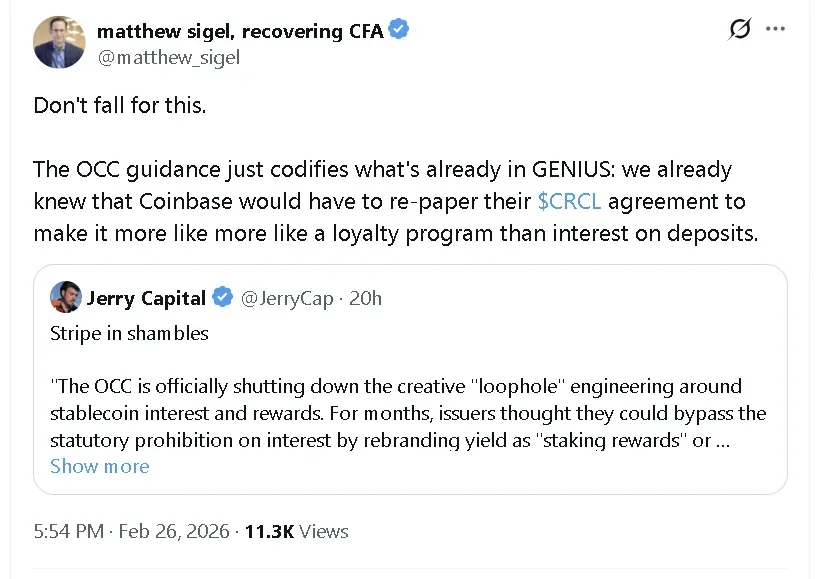Expand quoted post with Show more
The width and height of the screenshot is (824, 579).
coord(99,466)
